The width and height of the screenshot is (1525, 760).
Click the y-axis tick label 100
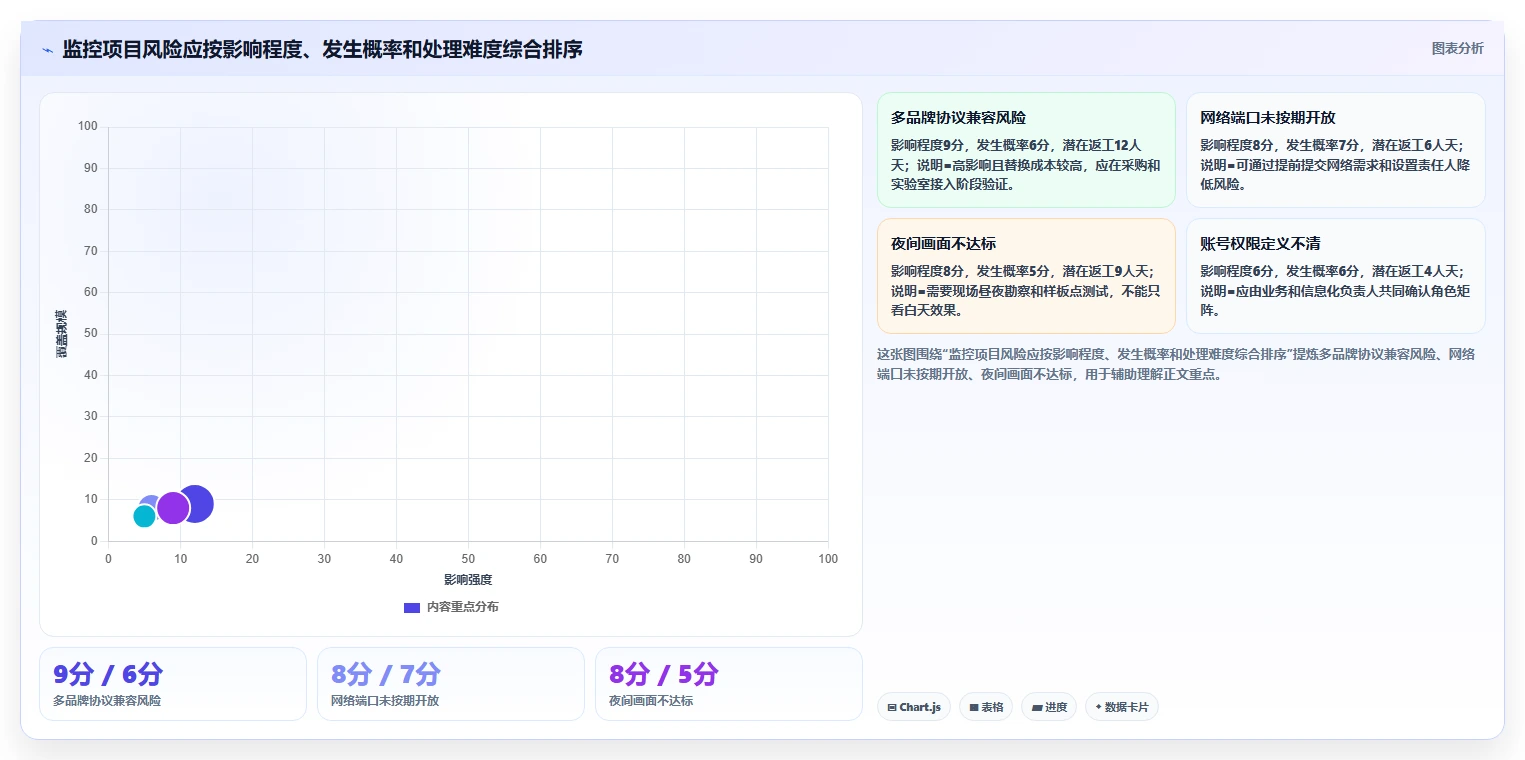point(88,126)
